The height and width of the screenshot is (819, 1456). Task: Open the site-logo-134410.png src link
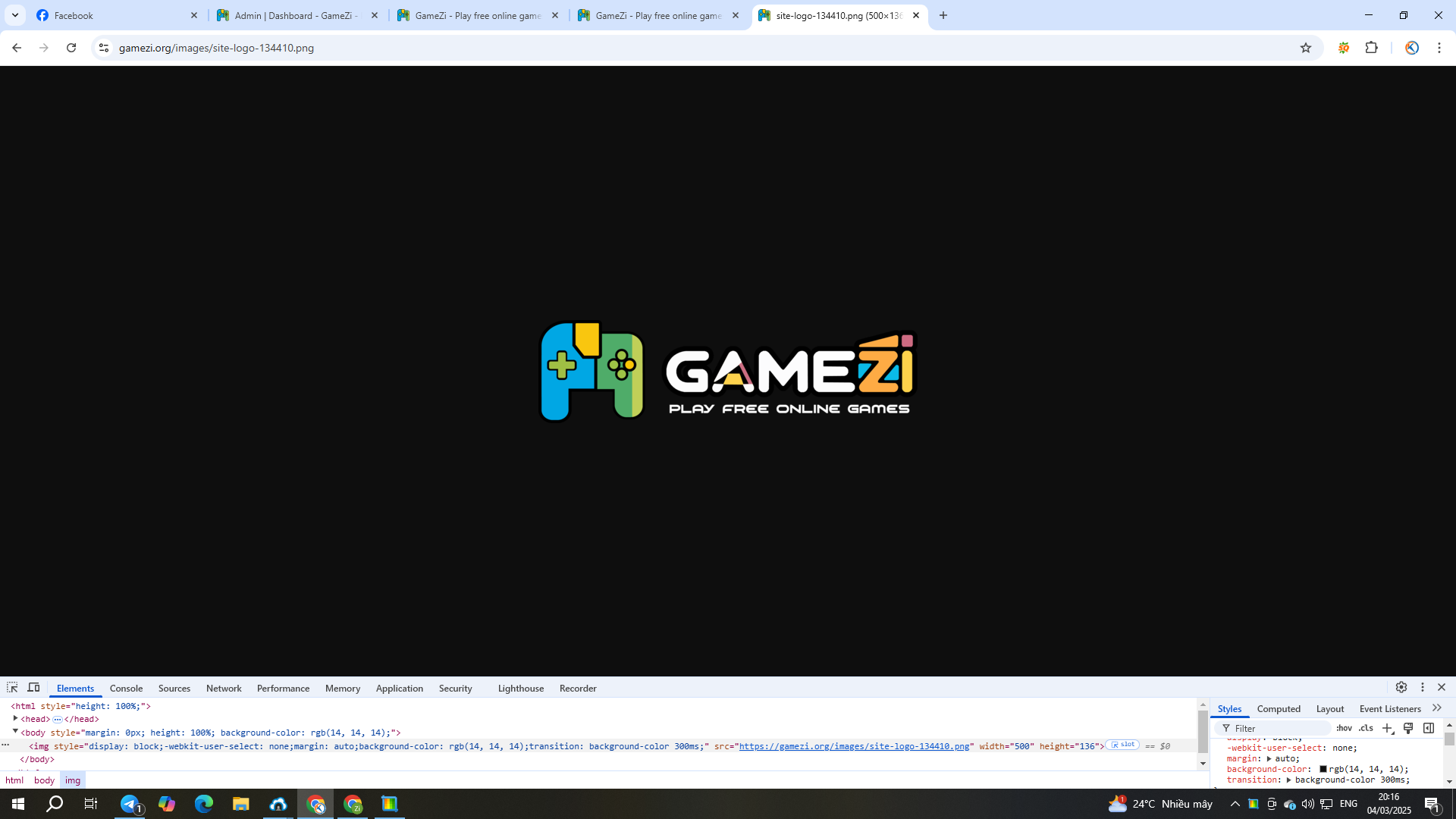(854, 746)
